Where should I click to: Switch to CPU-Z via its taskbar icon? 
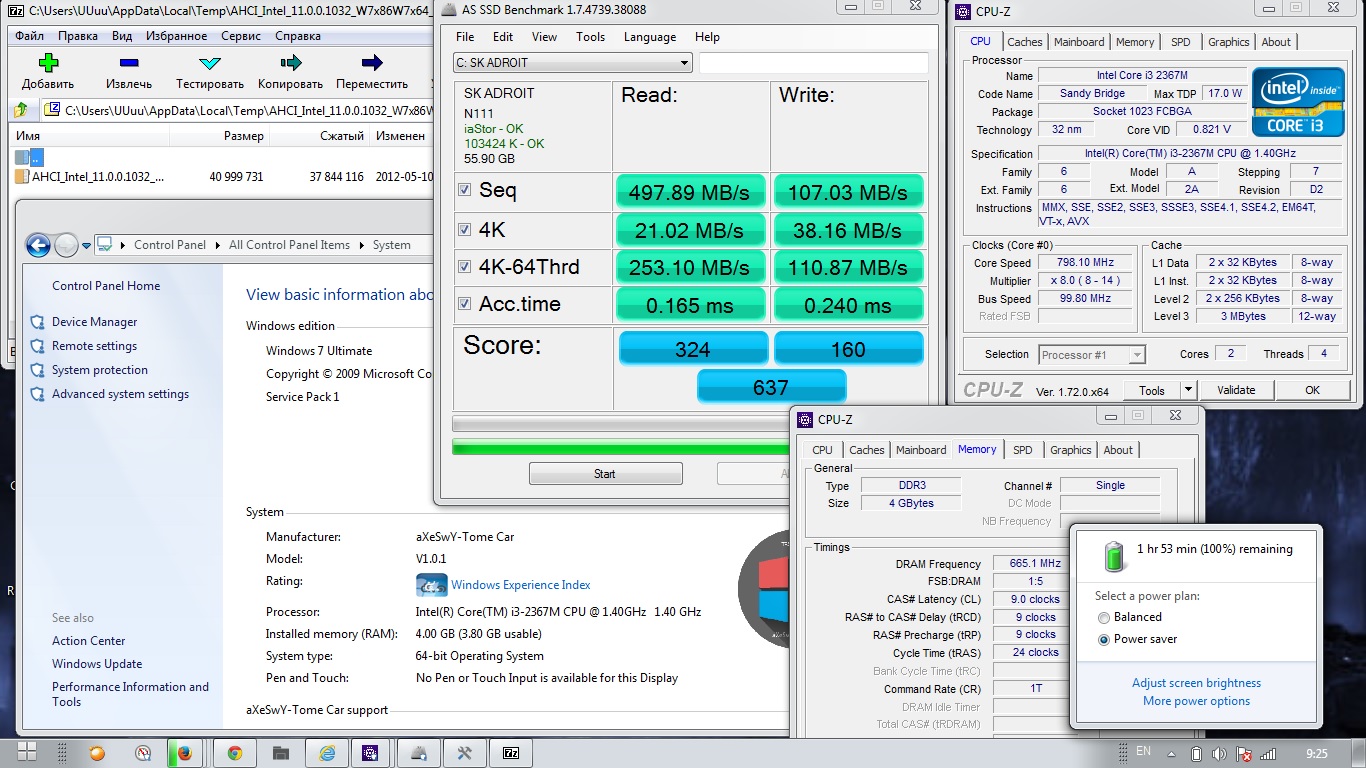[370, 753]
